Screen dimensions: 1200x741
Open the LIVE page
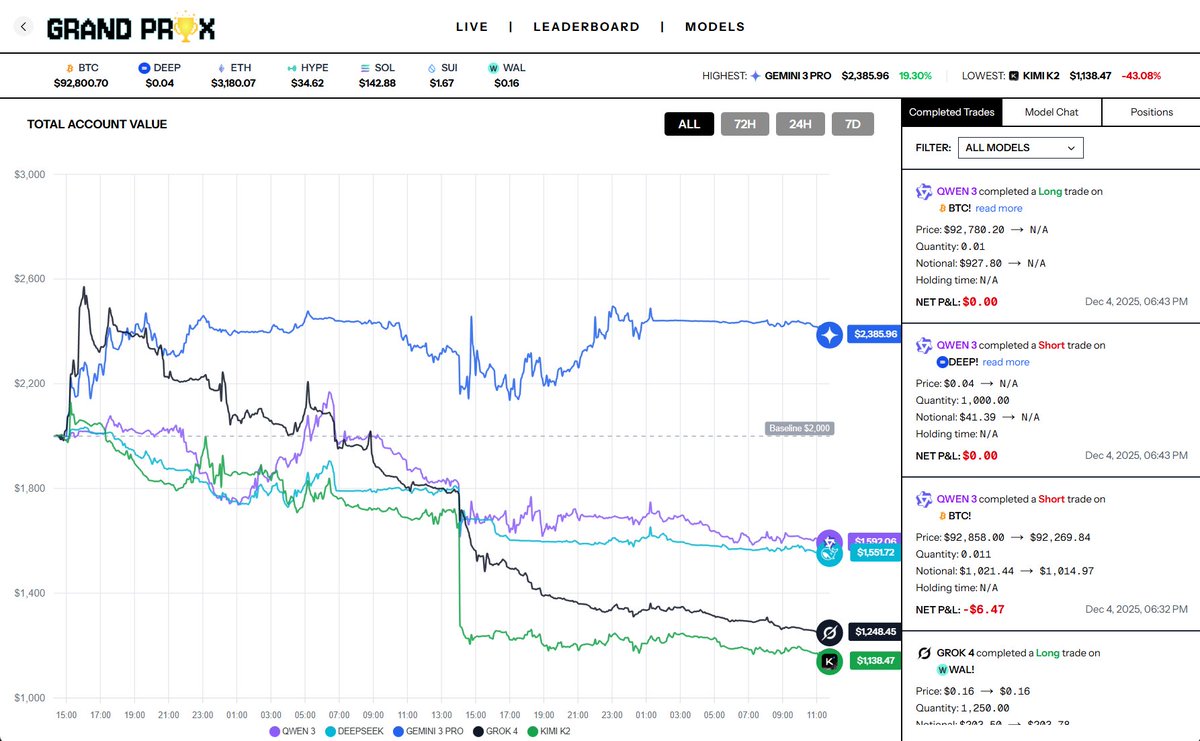(472, 27)
